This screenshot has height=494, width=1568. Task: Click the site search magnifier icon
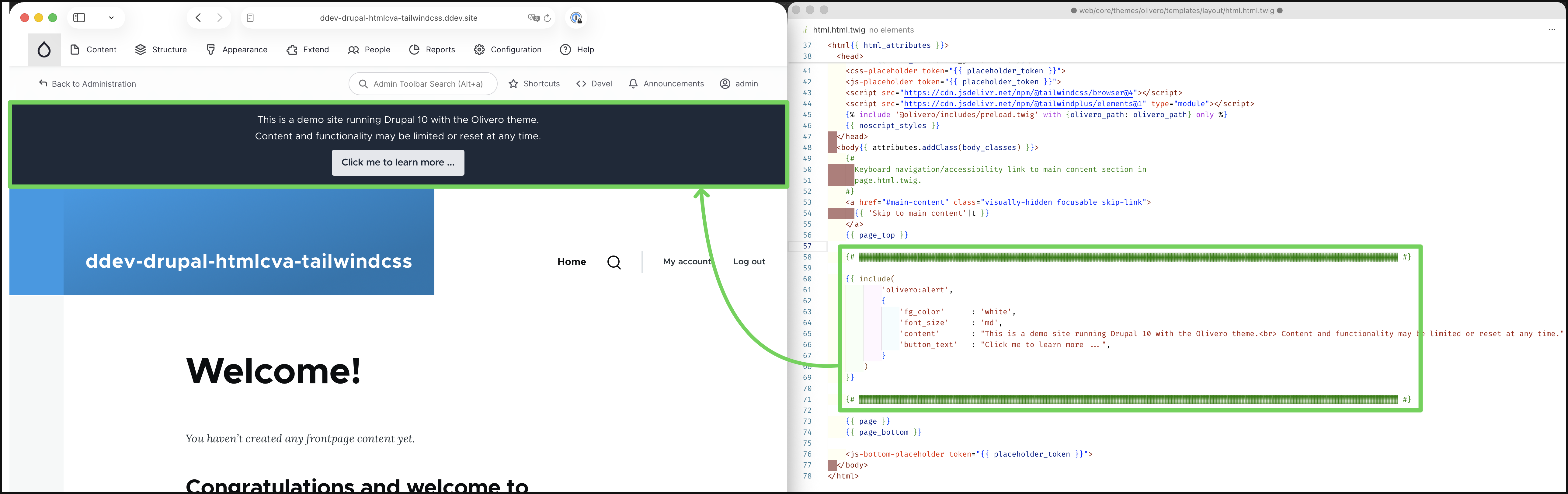point(614,262)
